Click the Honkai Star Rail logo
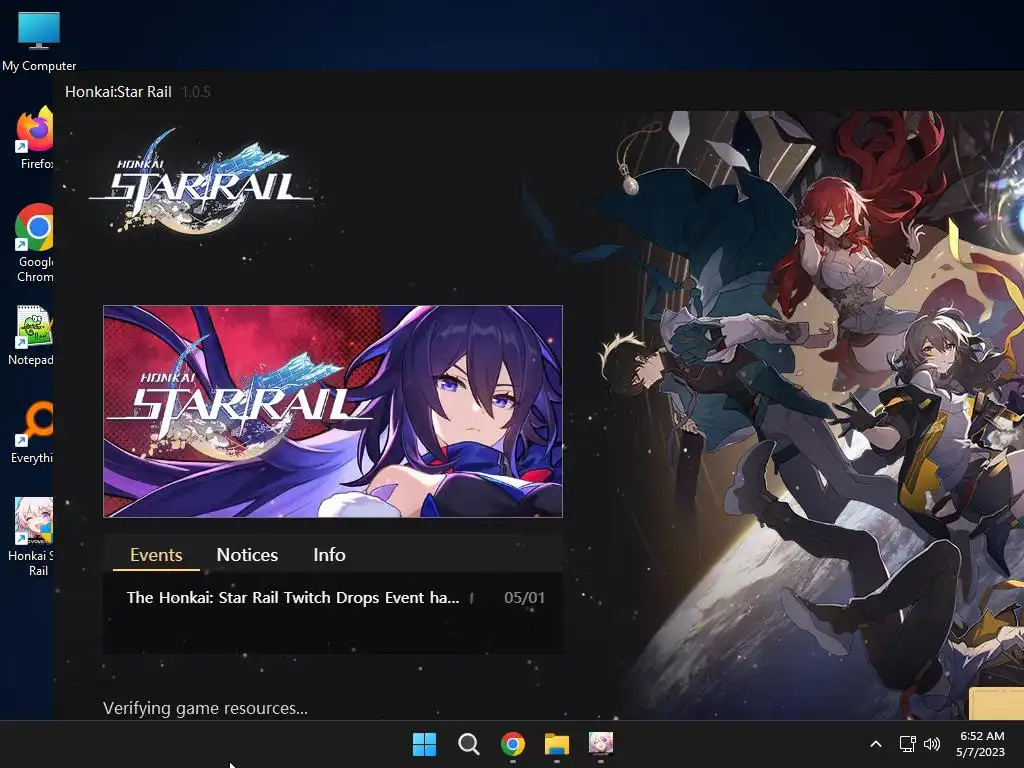This screenshot has width=1024, height=768. coord(201,182)
